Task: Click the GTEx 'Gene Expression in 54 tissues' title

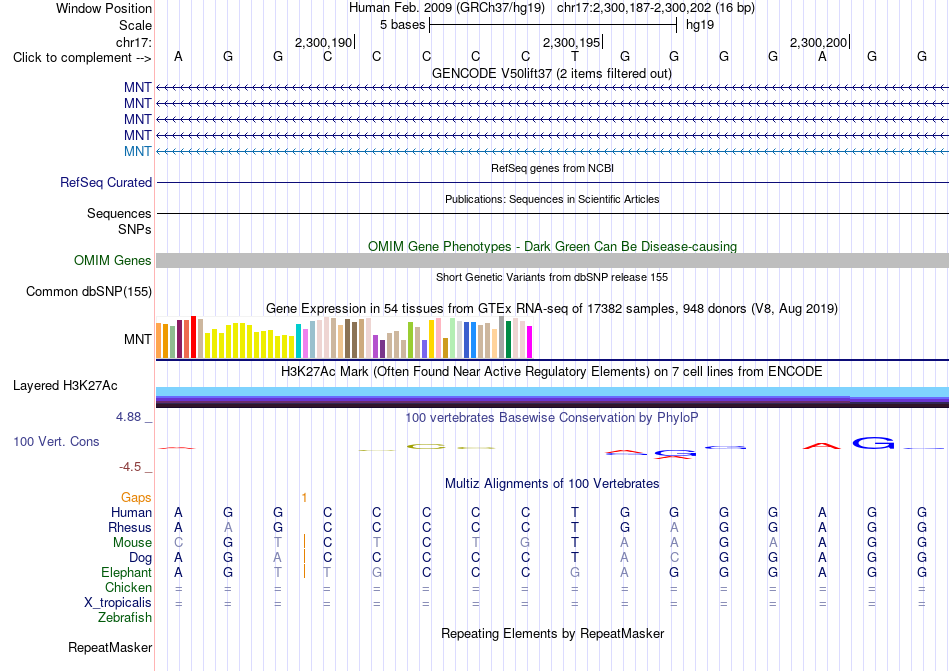Action: 552,309
